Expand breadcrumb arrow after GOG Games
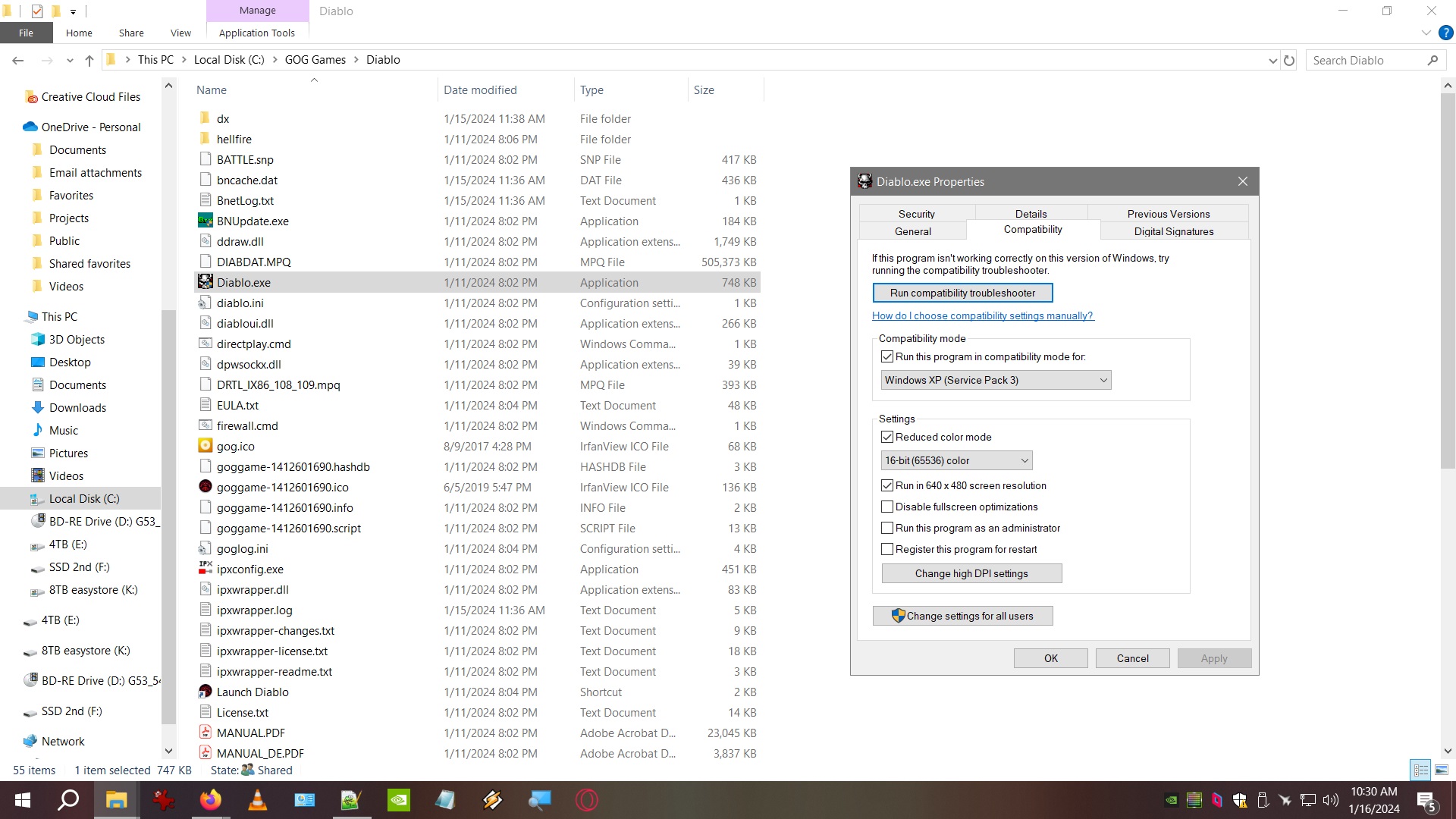 point(356,60)
